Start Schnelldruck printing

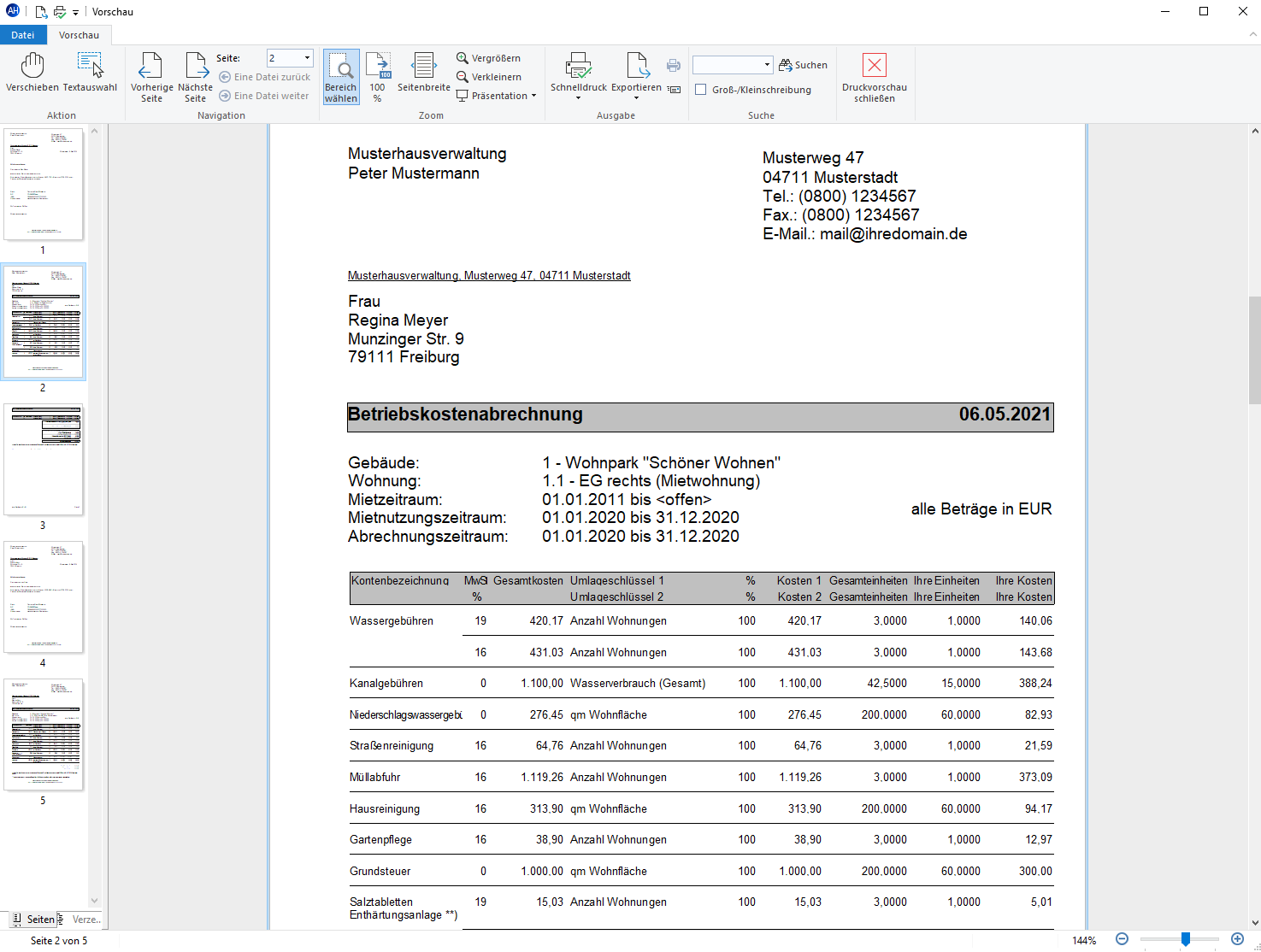click(579, 72)
